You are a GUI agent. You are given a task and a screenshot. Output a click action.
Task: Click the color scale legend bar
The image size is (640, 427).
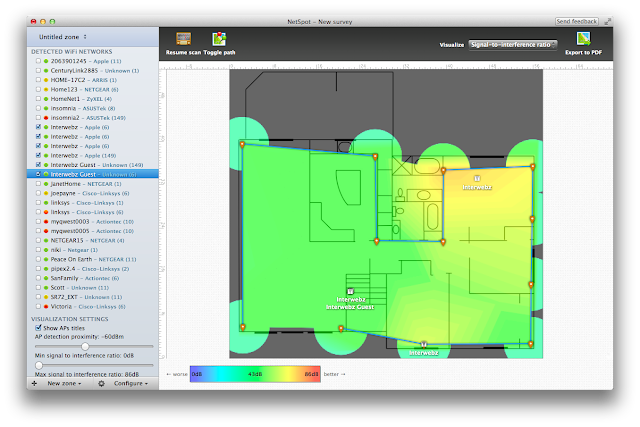coord(255,374)
